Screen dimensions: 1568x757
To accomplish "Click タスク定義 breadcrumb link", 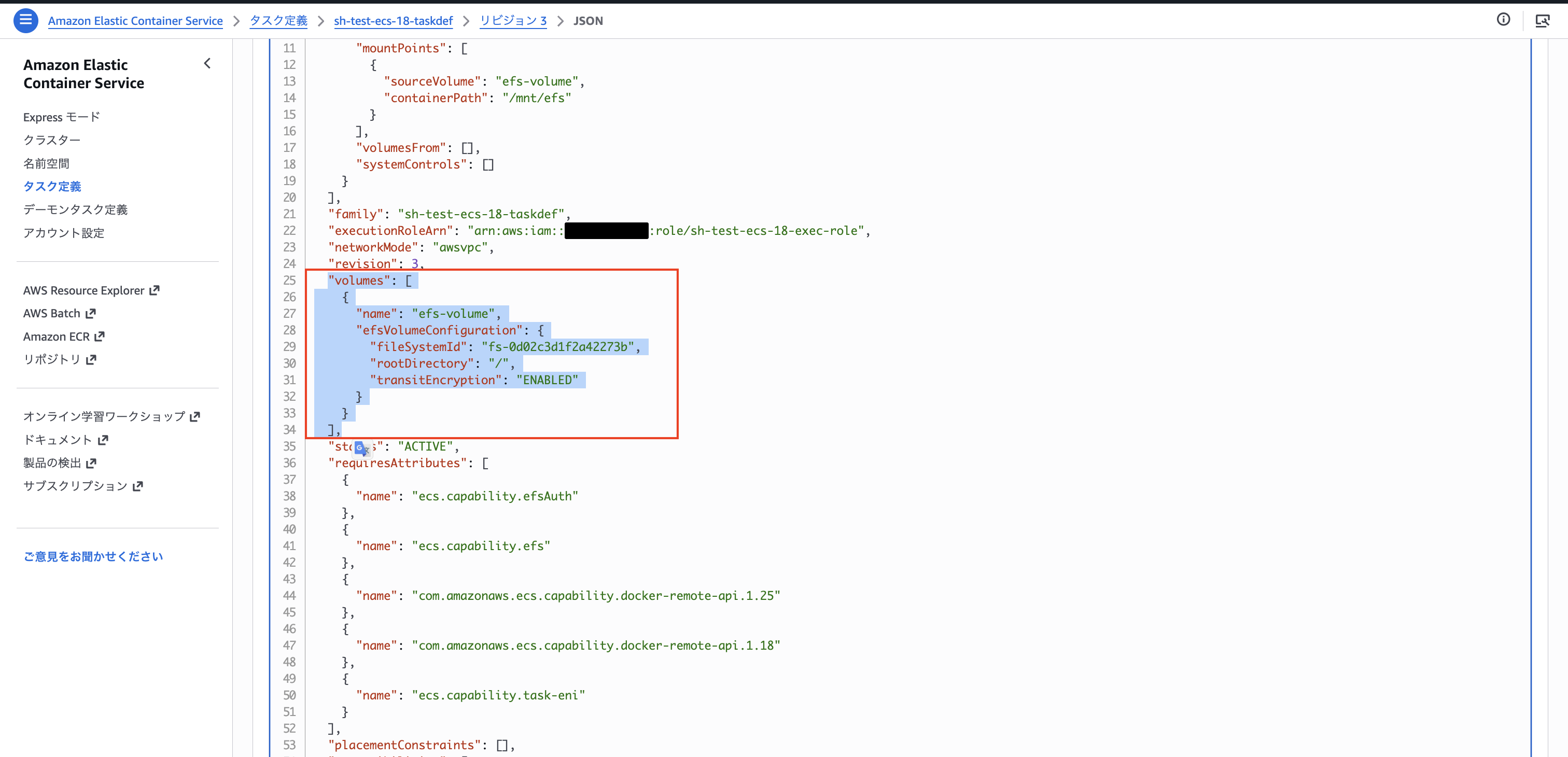I will pos(278,21).
